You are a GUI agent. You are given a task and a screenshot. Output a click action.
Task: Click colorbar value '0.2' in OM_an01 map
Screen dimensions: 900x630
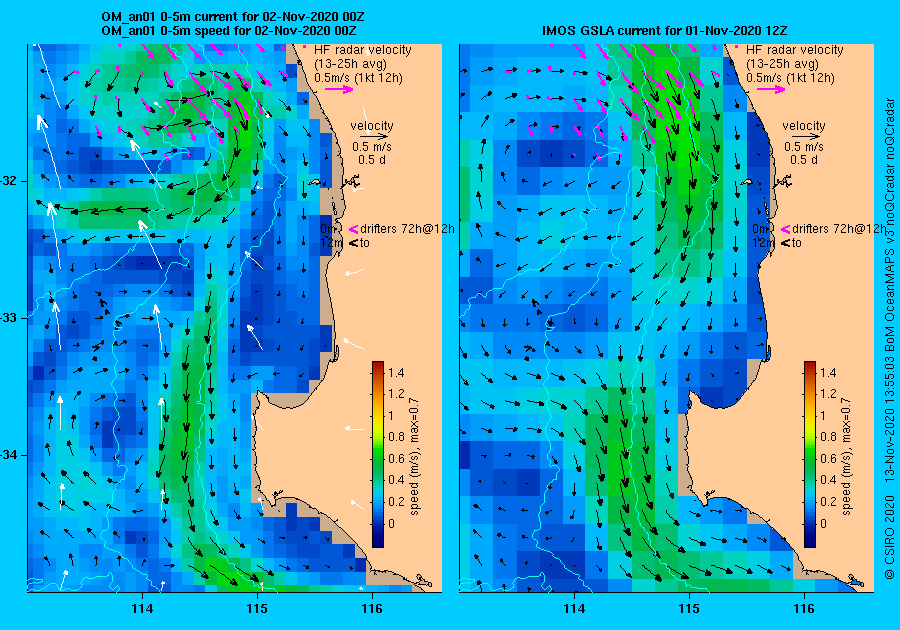tap(396, 501)
